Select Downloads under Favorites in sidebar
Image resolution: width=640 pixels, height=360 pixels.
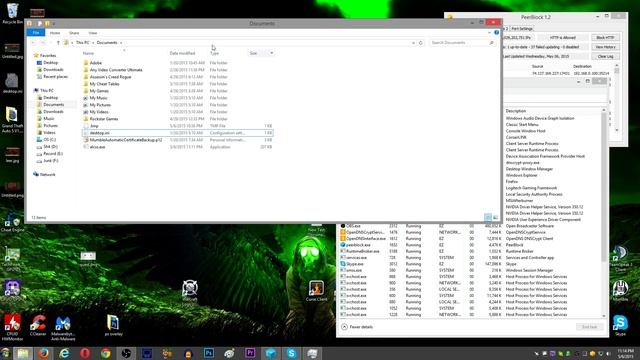tap(53, 69)
